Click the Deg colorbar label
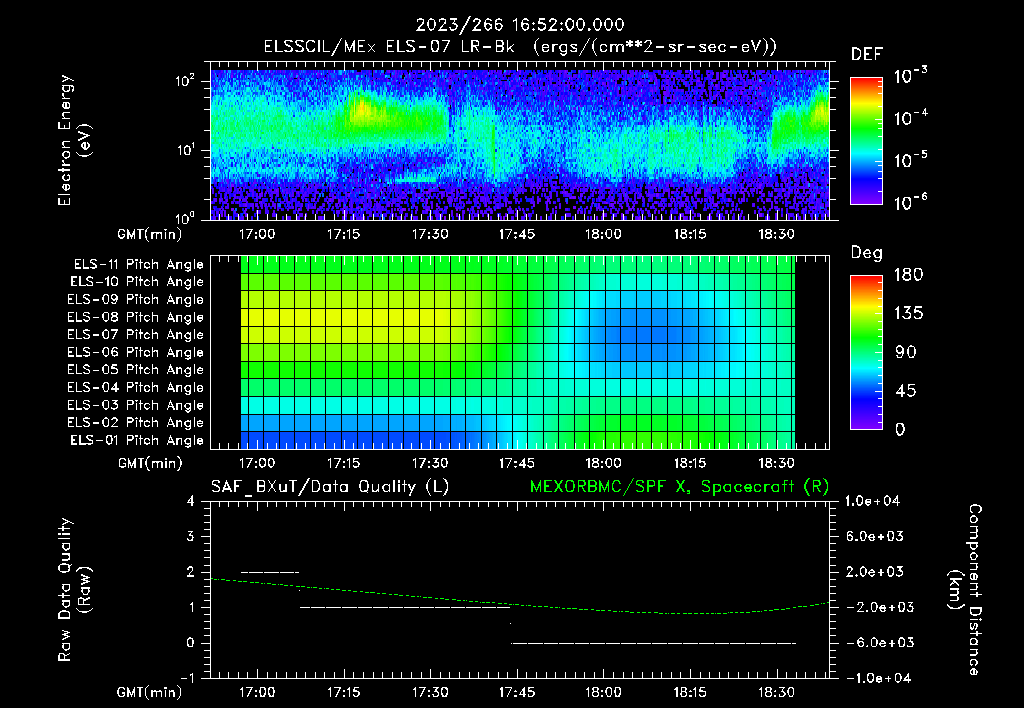1024x708 pixels. 867,253
